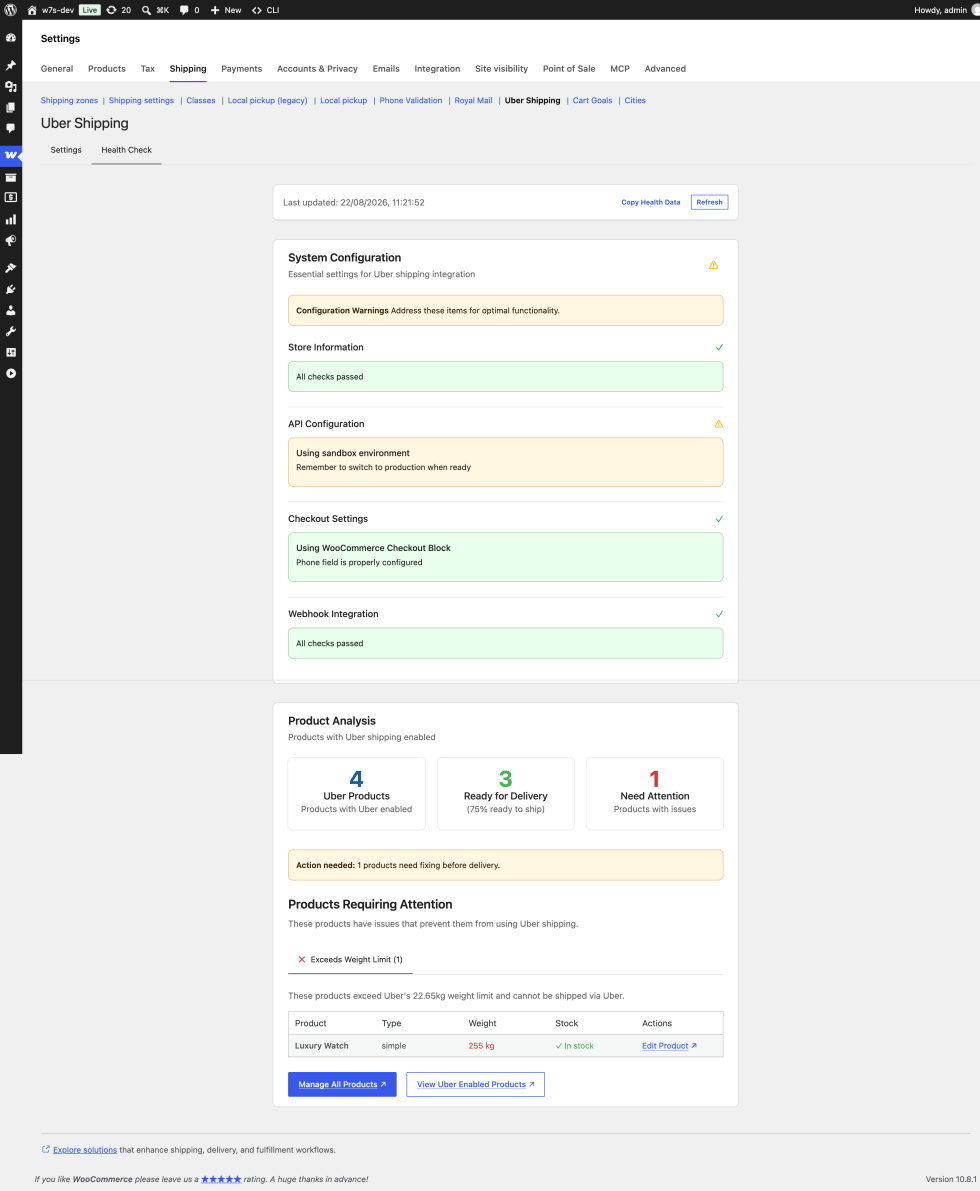
Task: Open the Phone Validation section
Action: point(410,100)
